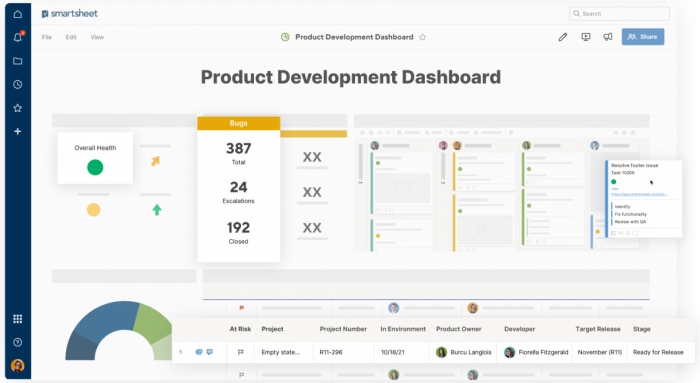Open the Home icon in sidebar

(x=17, y=14)
